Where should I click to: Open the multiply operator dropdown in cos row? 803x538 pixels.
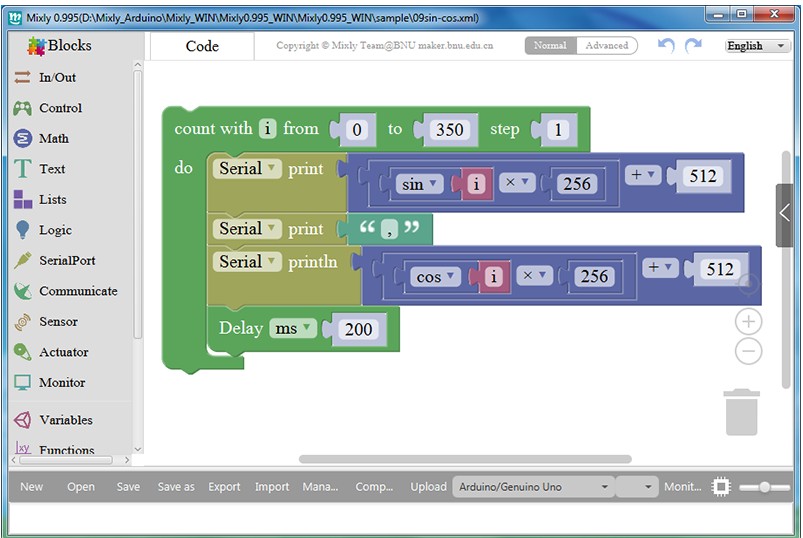534,276
